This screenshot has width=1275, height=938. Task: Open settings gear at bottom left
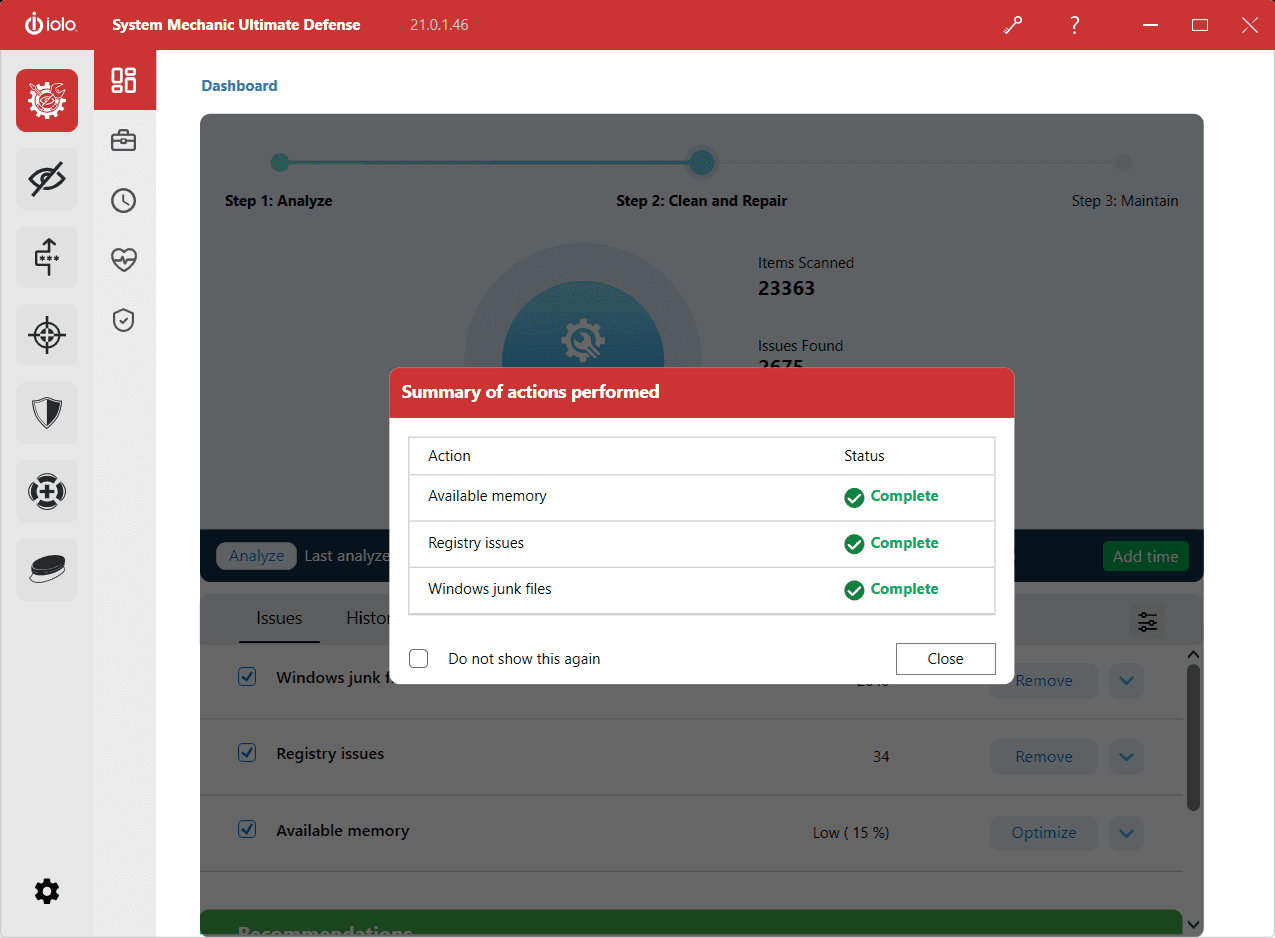click(x=47, y=892)
